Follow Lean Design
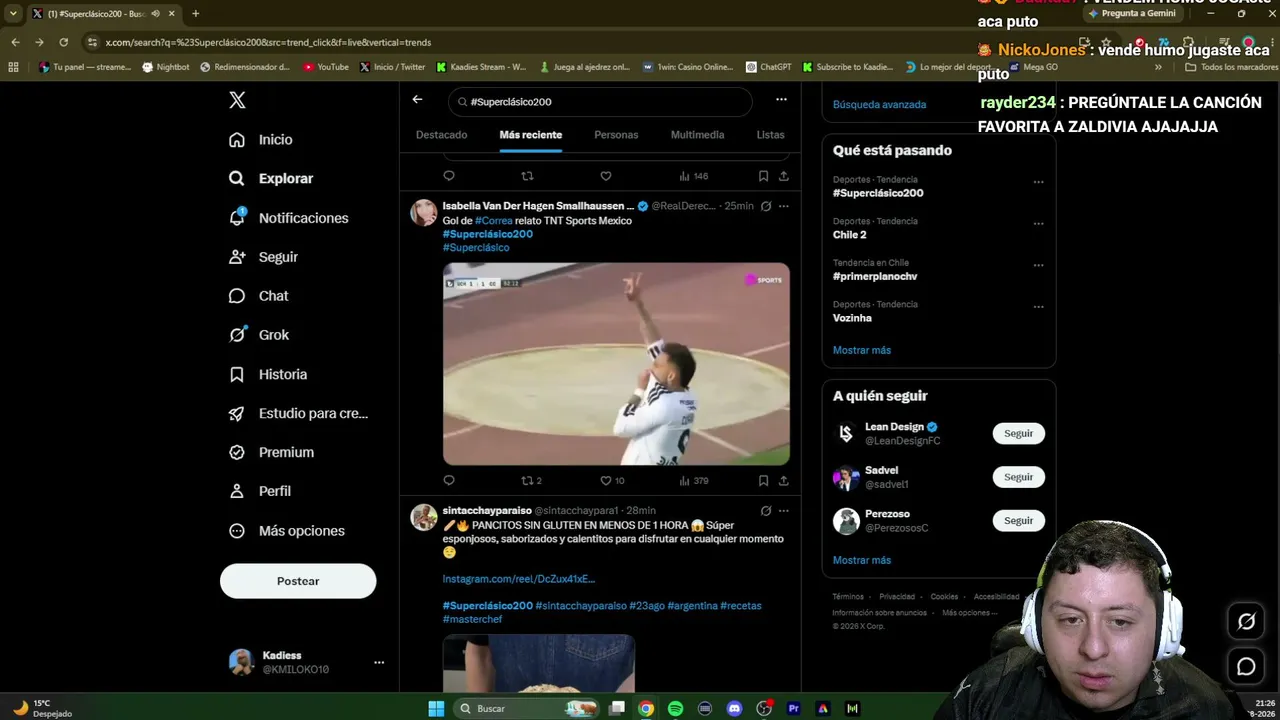This screenshot has height=720, width=1280. tap(1018, 434)
